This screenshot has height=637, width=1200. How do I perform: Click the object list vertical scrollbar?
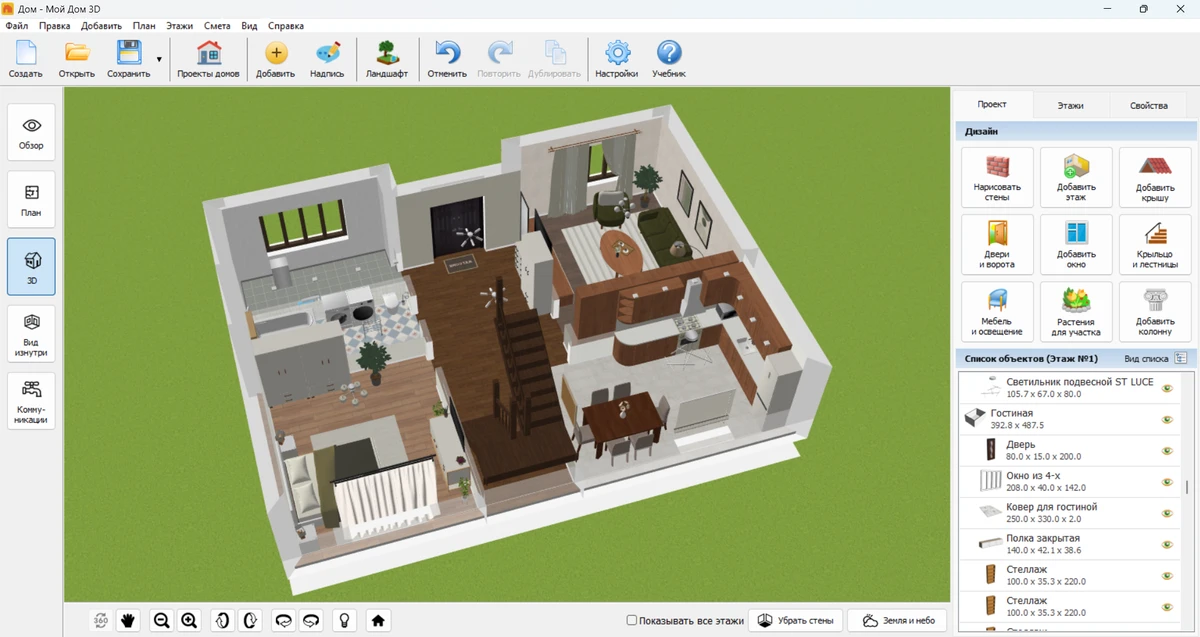click(x=1187, y=487)
